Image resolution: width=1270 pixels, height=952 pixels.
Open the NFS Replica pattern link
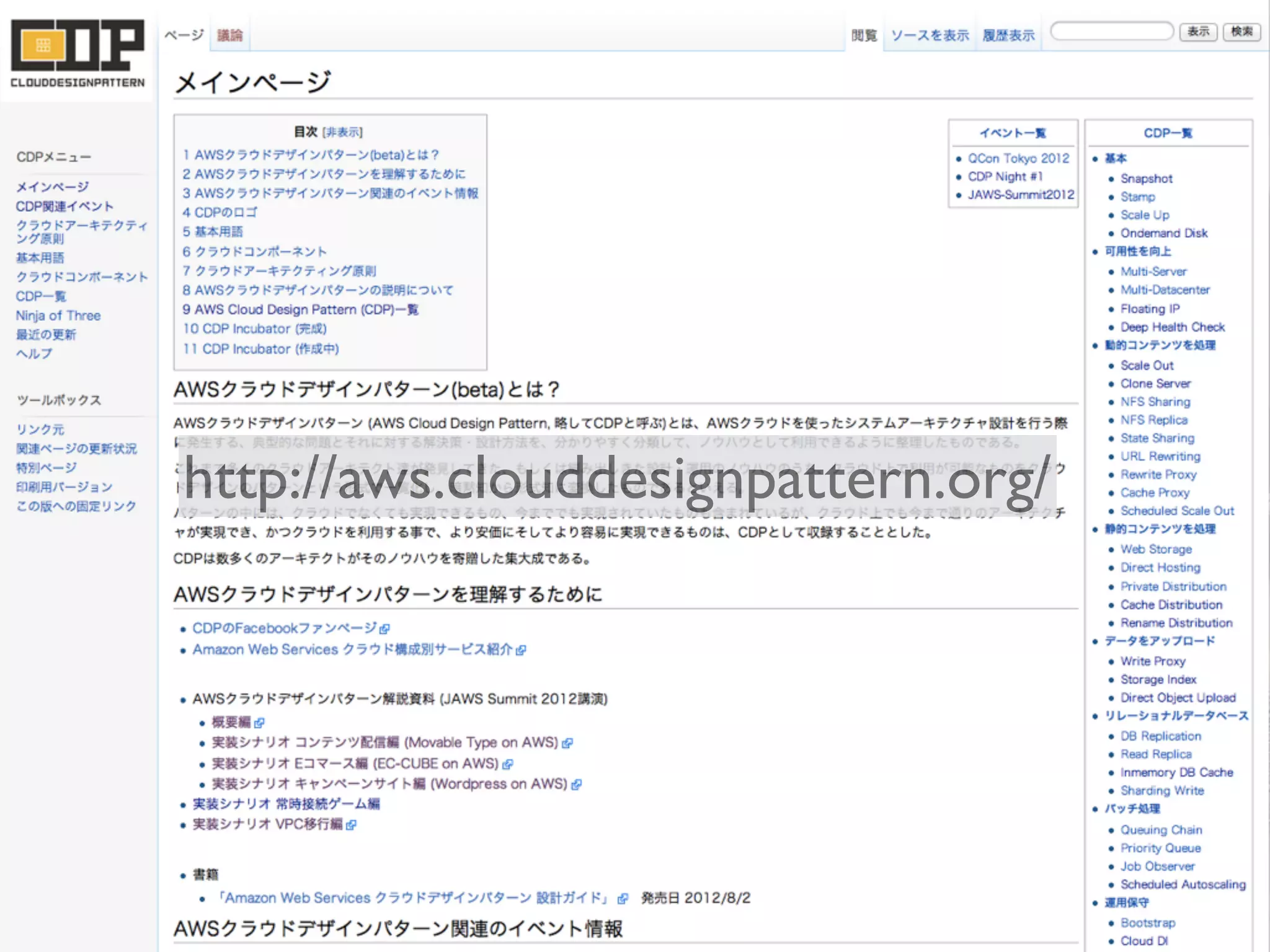[x=1154, y=420]
